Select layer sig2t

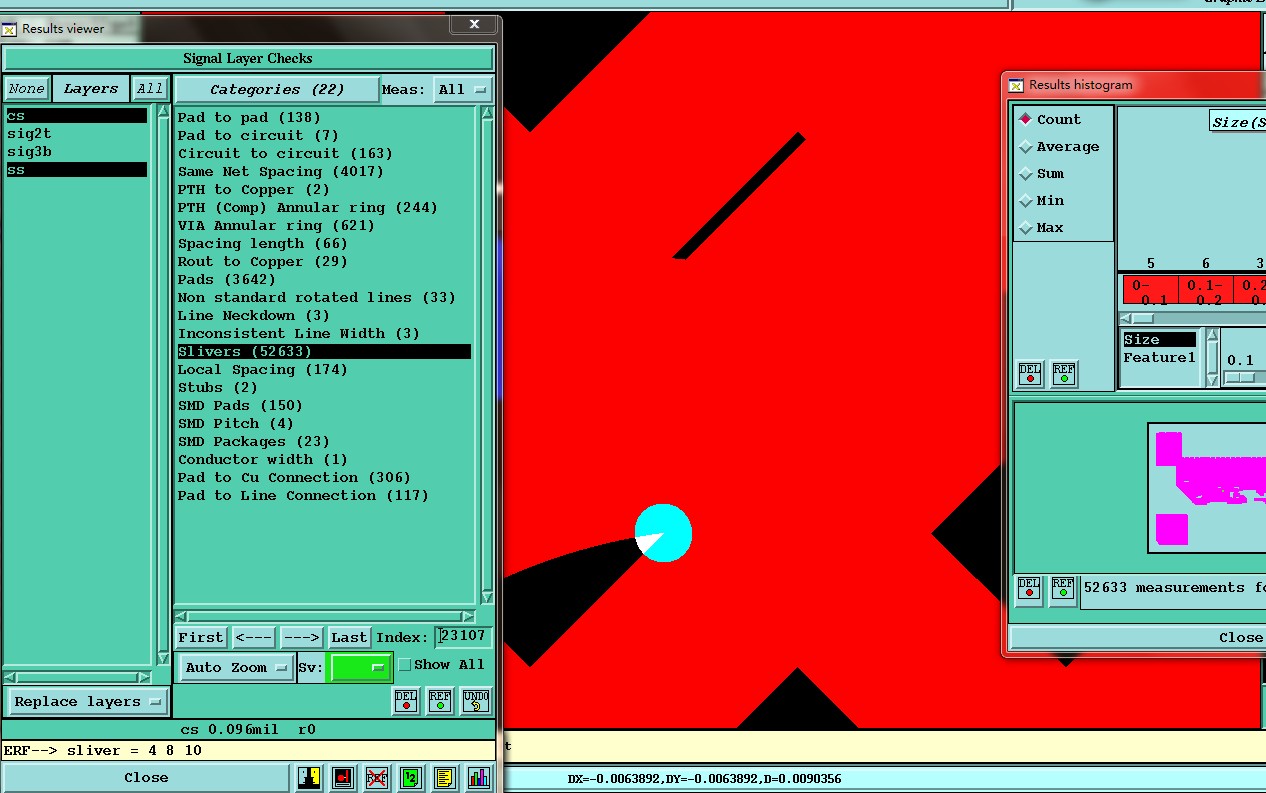(x=77, y=134)
